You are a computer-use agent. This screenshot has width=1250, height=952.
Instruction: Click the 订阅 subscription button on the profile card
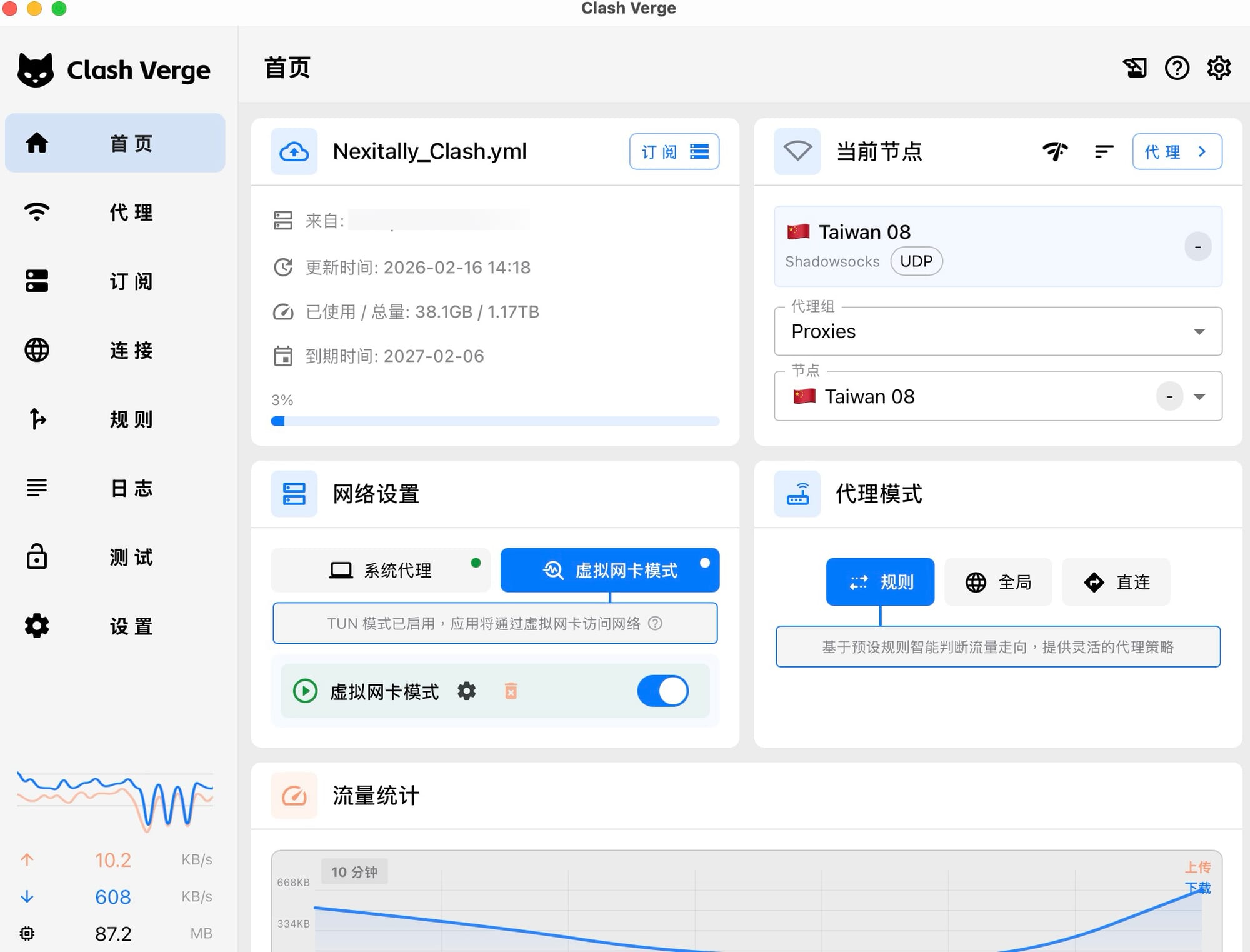tap(674, 151)
